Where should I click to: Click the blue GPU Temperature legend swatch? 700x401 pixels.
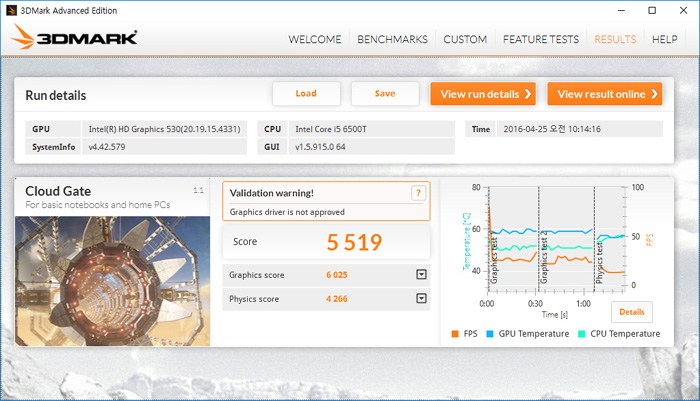click(x=490, y=334)
